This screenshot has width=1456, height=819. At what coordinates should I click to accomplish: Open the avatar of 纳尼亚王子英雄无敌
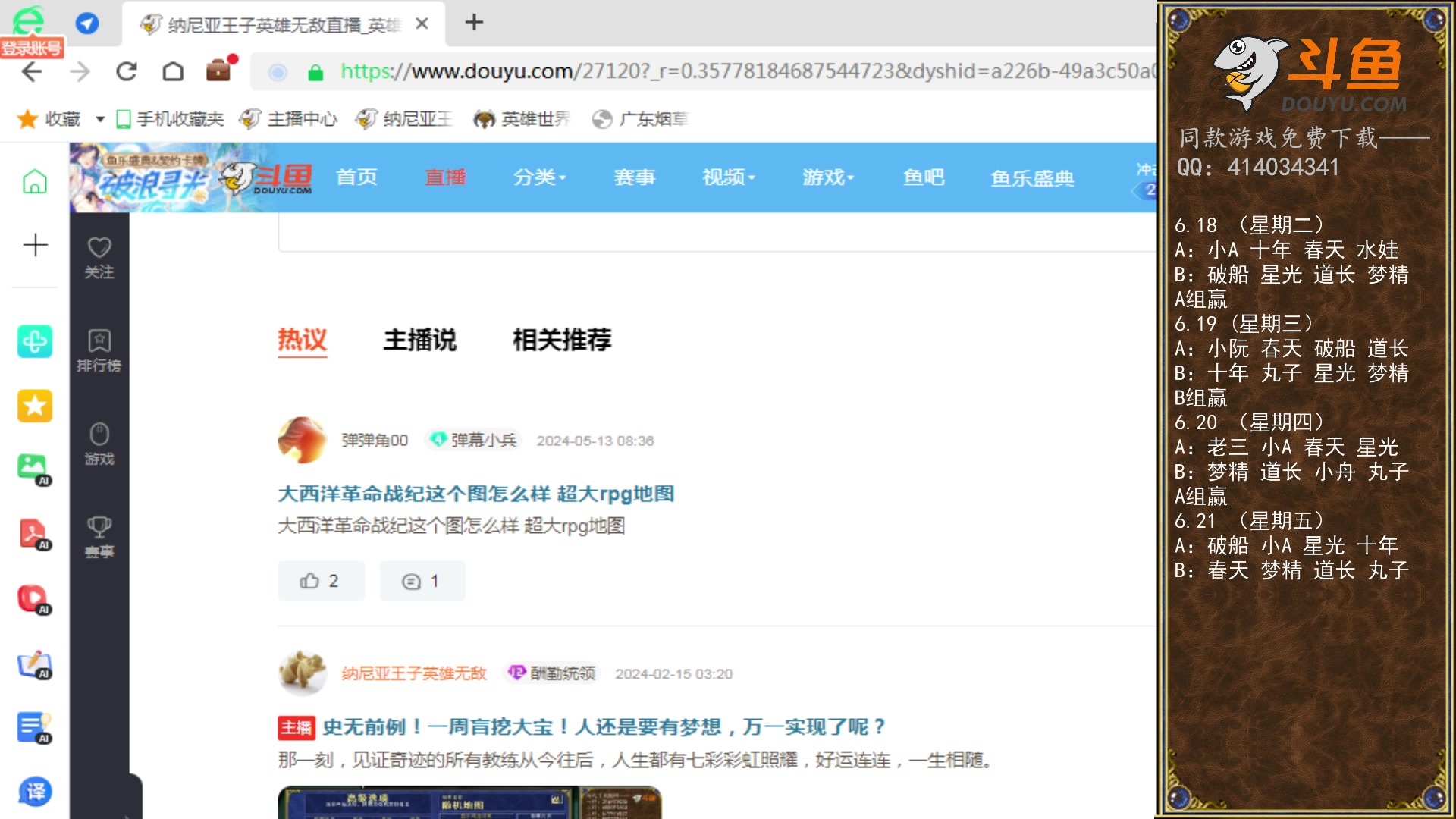(302, 673)
